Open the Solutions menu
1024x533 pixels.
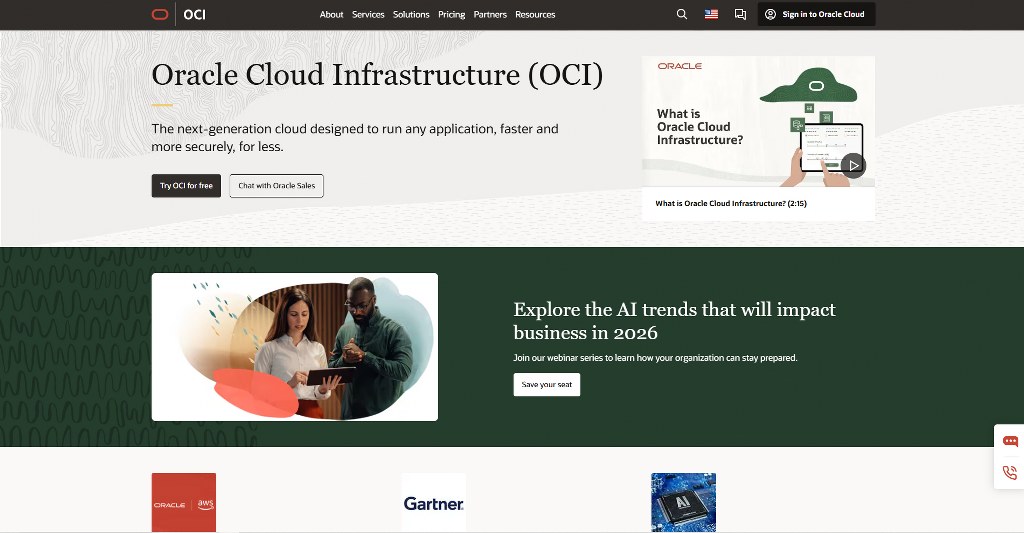pos(411,14)
